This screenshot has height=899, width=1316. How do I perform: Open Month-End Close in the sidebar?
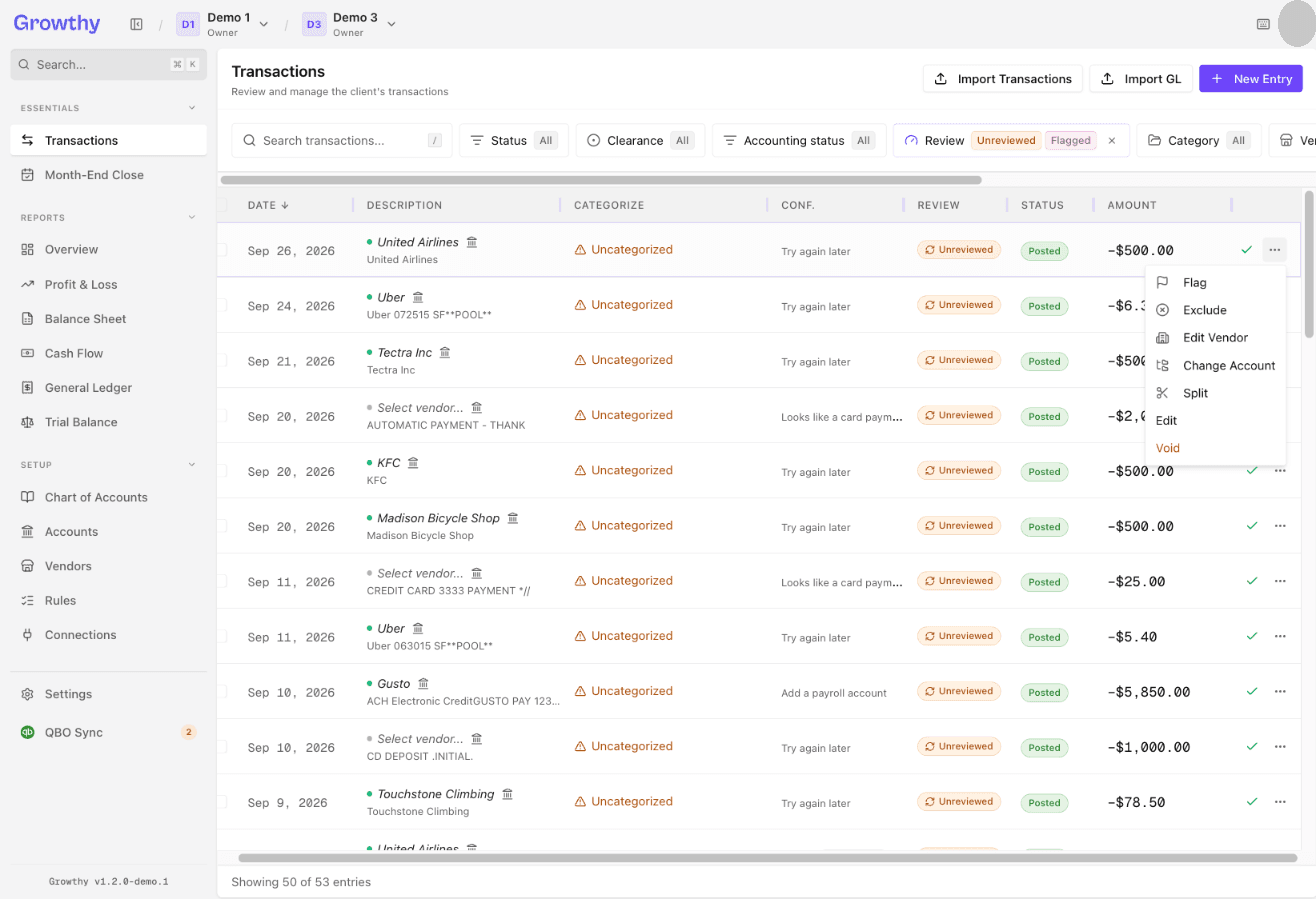(108, 175)
